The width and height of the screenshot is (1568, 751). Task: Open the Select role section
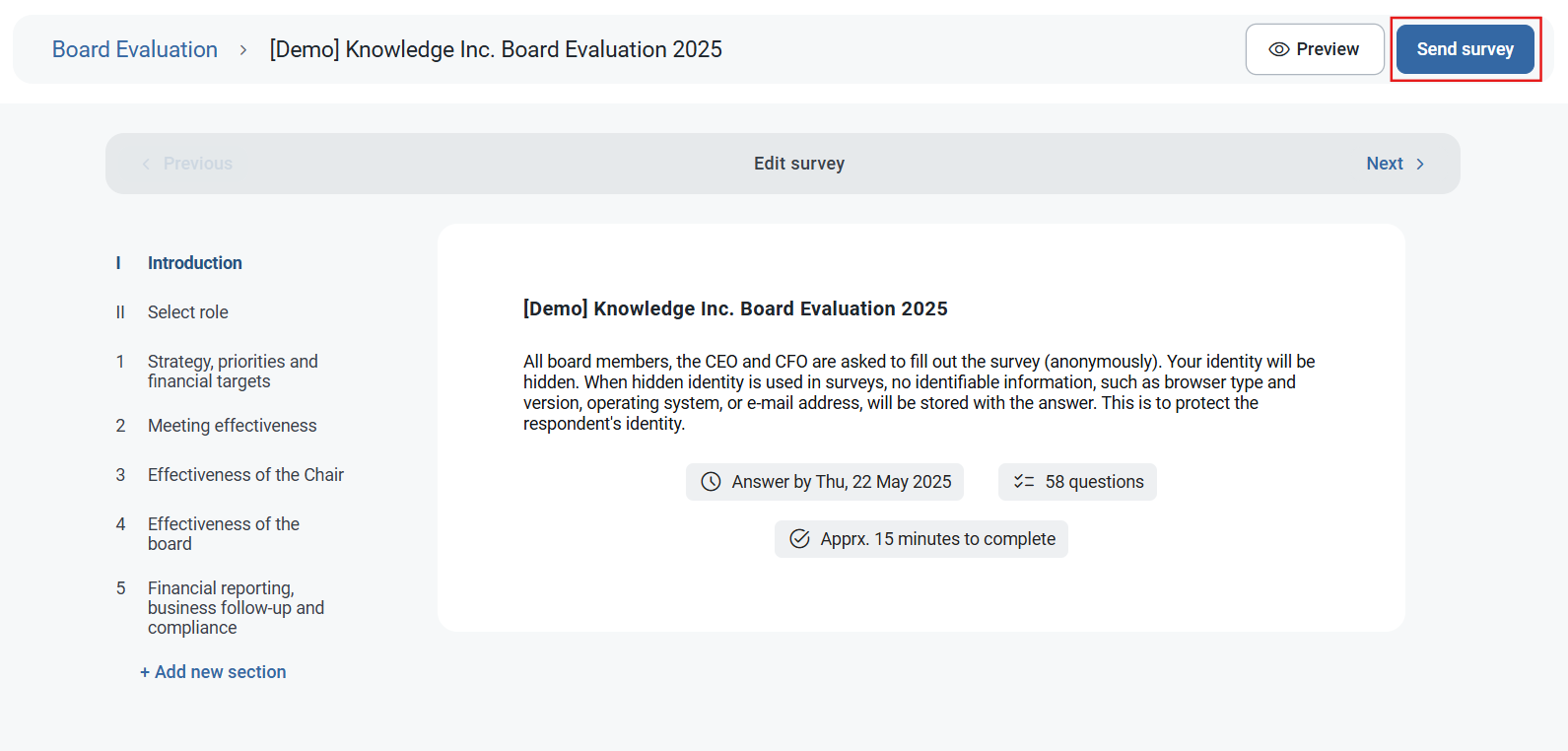187,312
